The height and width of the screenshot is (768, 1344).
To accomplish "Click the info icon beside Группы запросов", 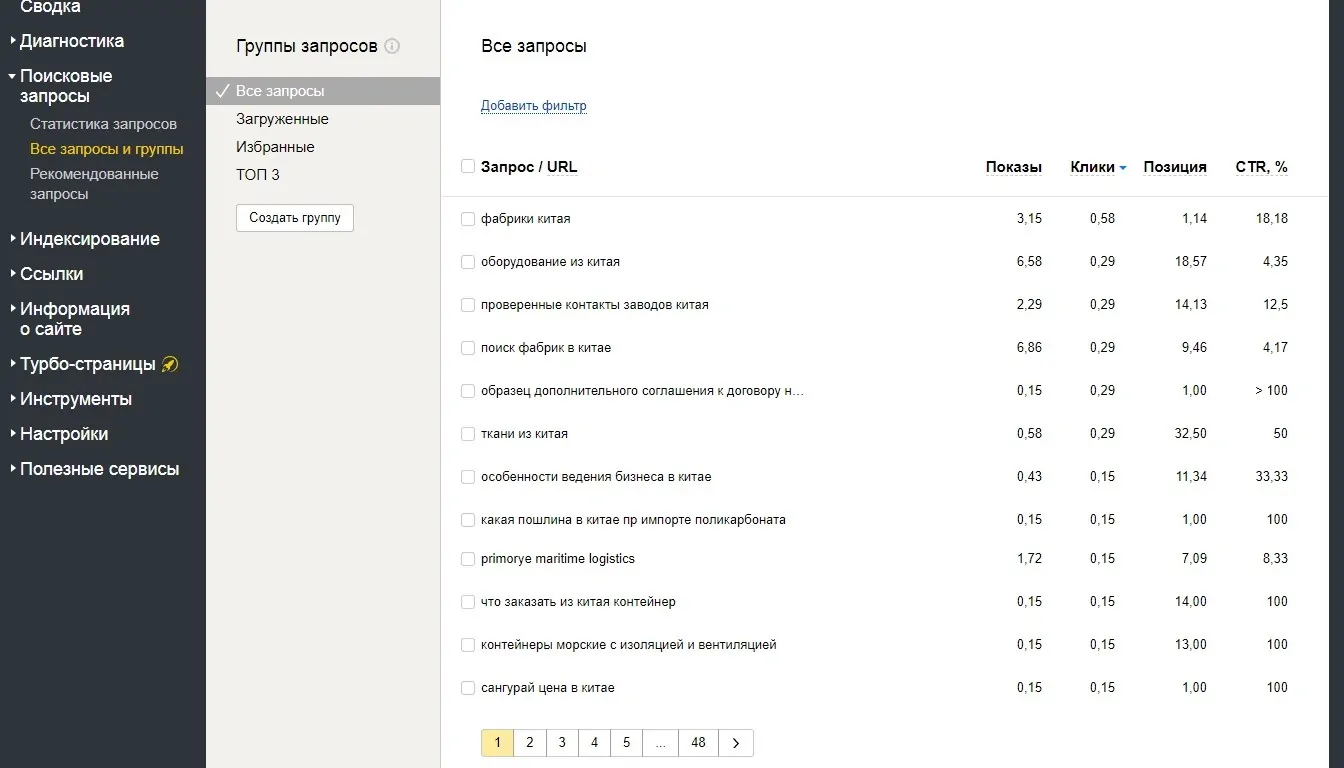I will click(x=392, y=46).
